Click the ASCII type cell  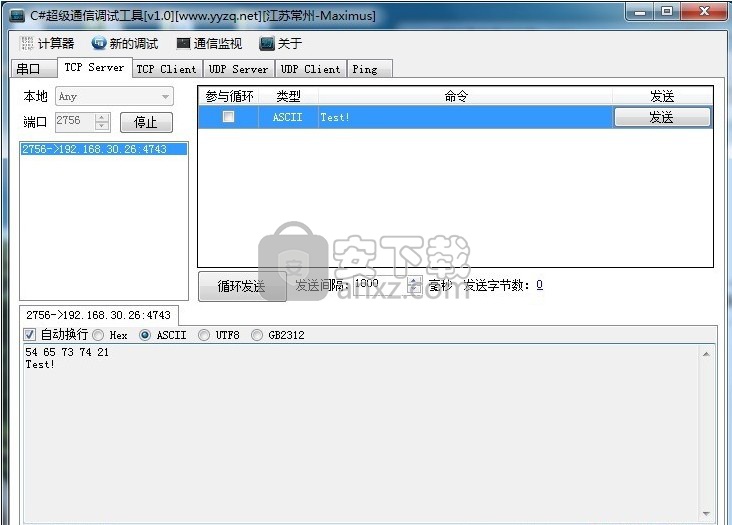pos(288,117)
